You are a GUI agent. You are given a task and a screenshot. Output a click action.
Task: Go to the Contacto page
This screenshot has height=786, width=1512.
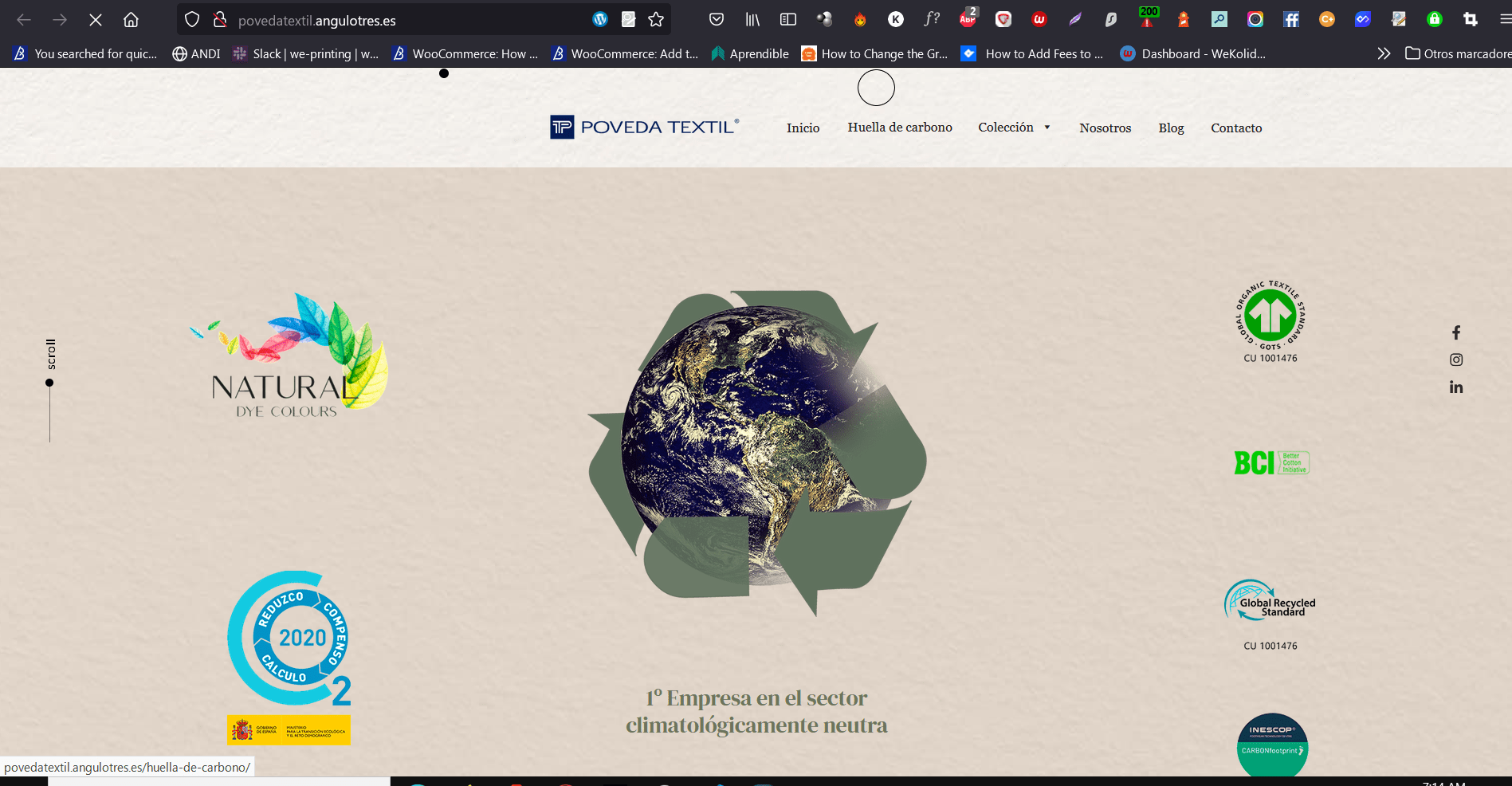(1236, 128)
